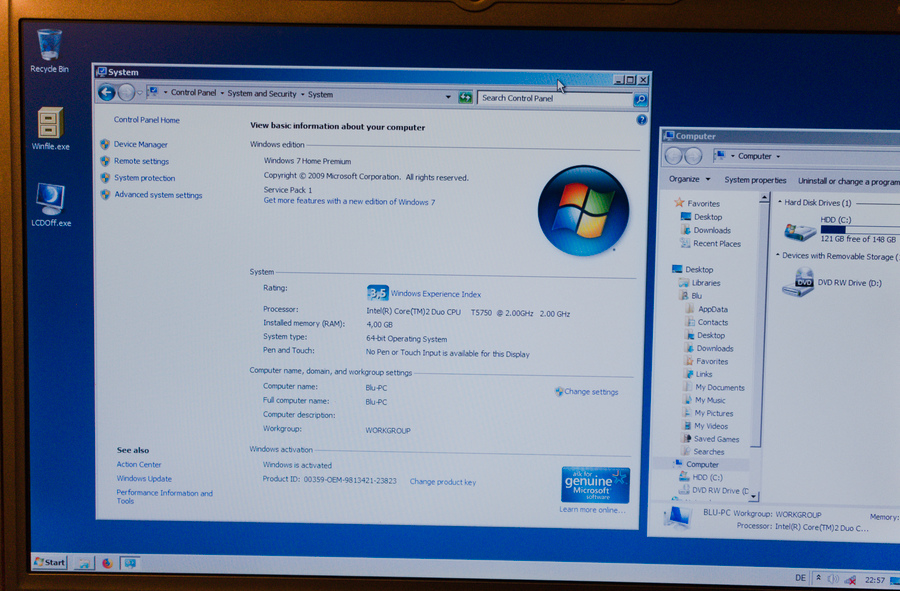This screenshot has height=591, width=900.
Task: Click the search magnifier in Control Panel
Action: click(x=640, y=100)
